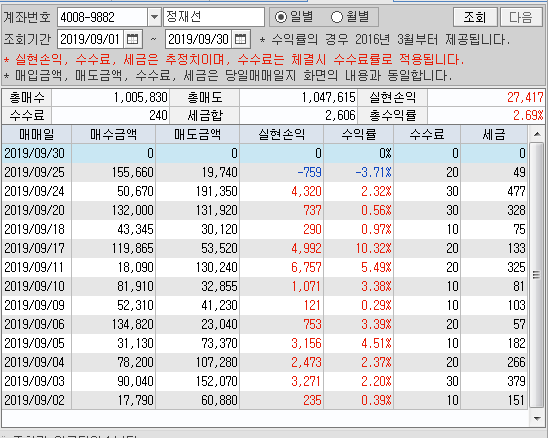Expand the account number dropdown

154,17
